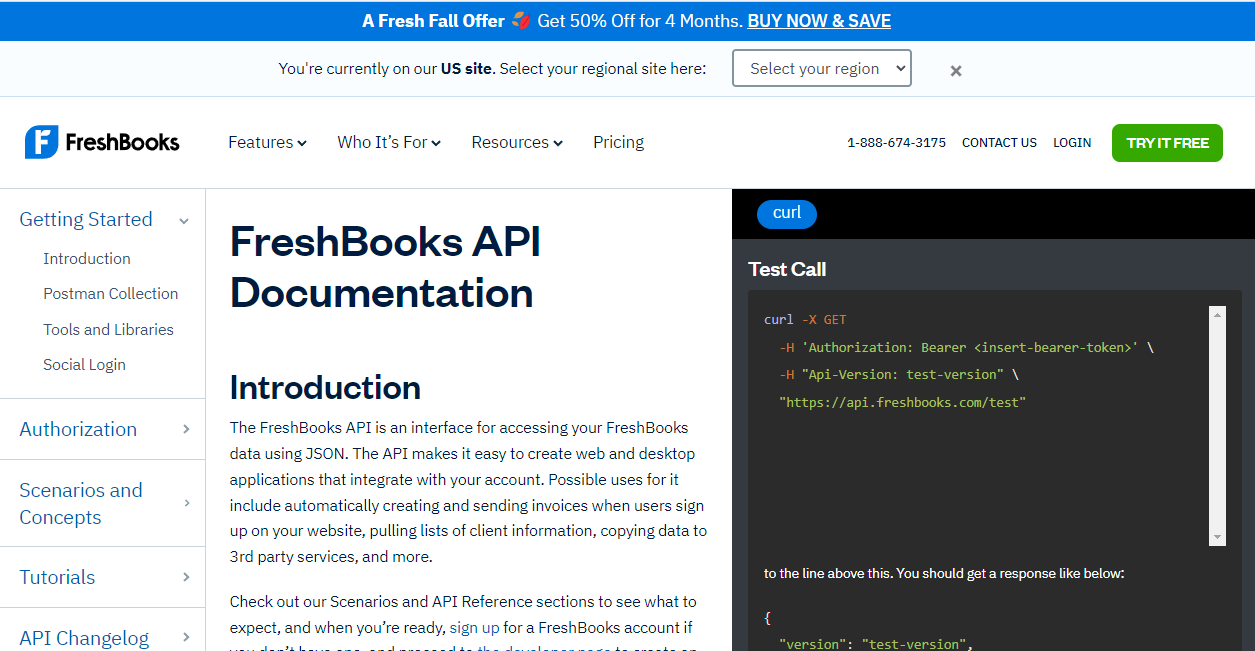Click the code block scroll down arrow
The height and width of the screenshot is (651, 1255).
coord(1217,537)
